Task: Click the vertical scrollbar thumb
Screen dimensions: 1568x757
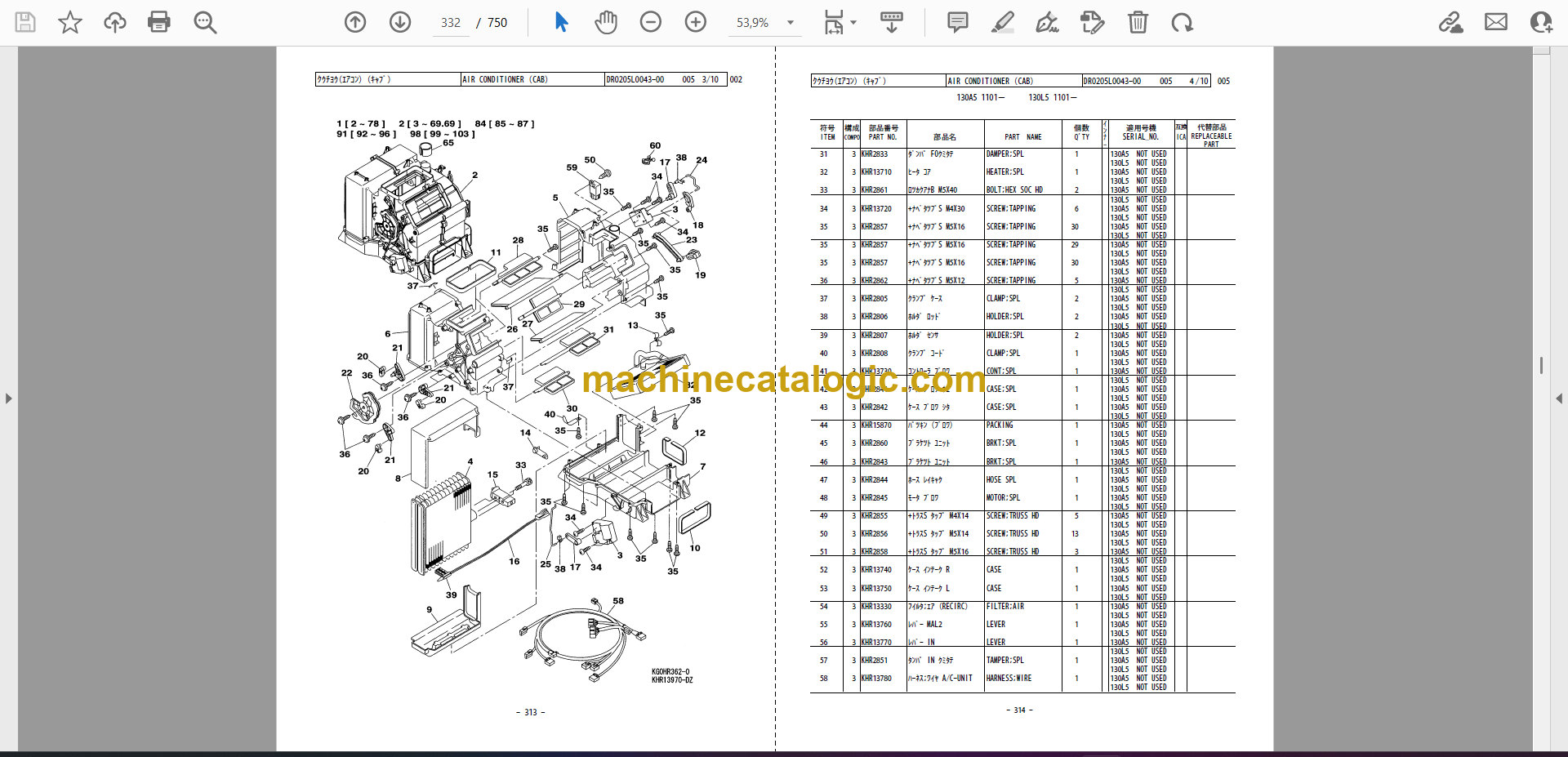Action: coord(1541,366)
